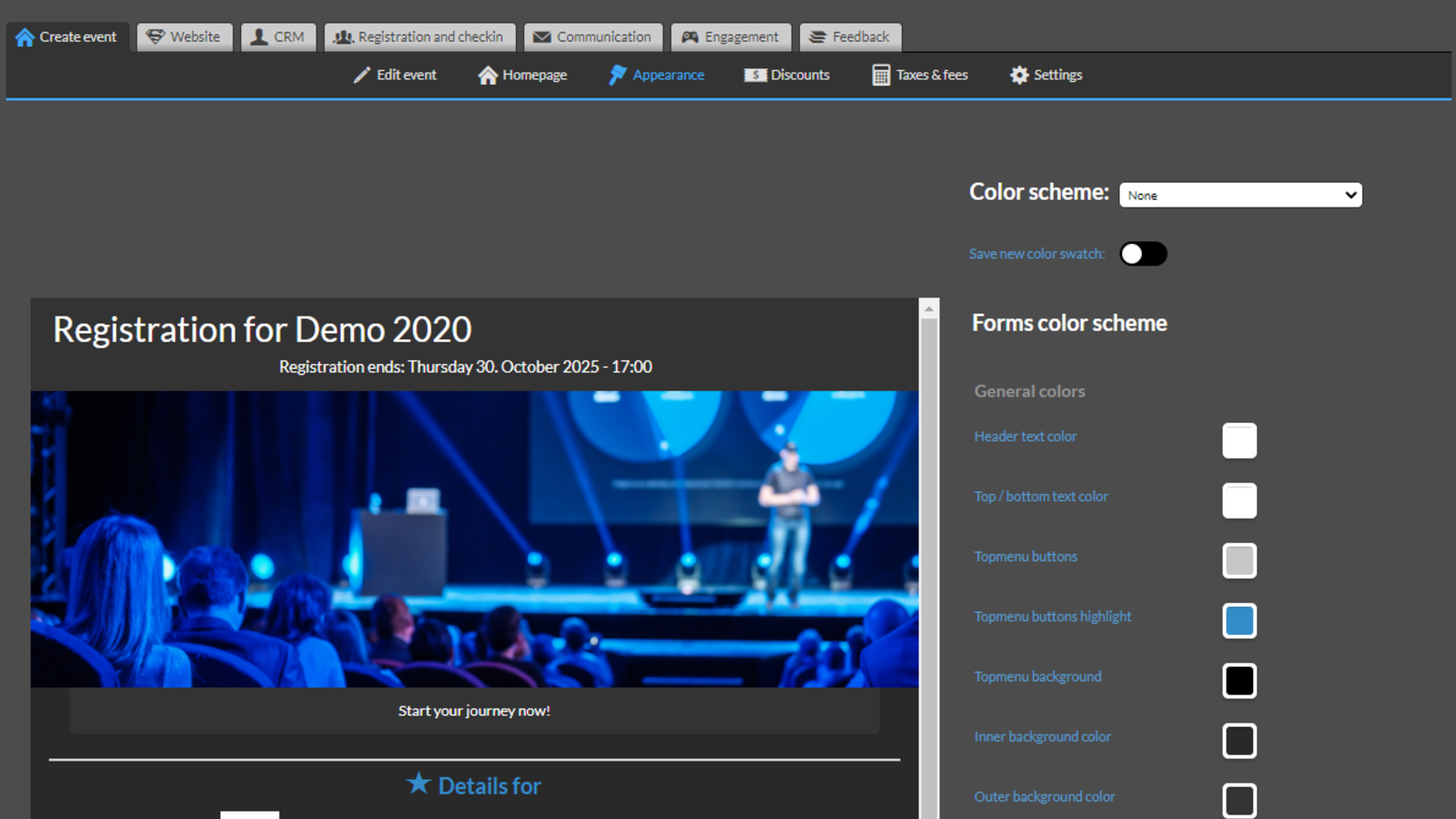Click the Header text color link
Image resolution: width=1456 pixels, height=819 pixels.
coord(1025,437)
